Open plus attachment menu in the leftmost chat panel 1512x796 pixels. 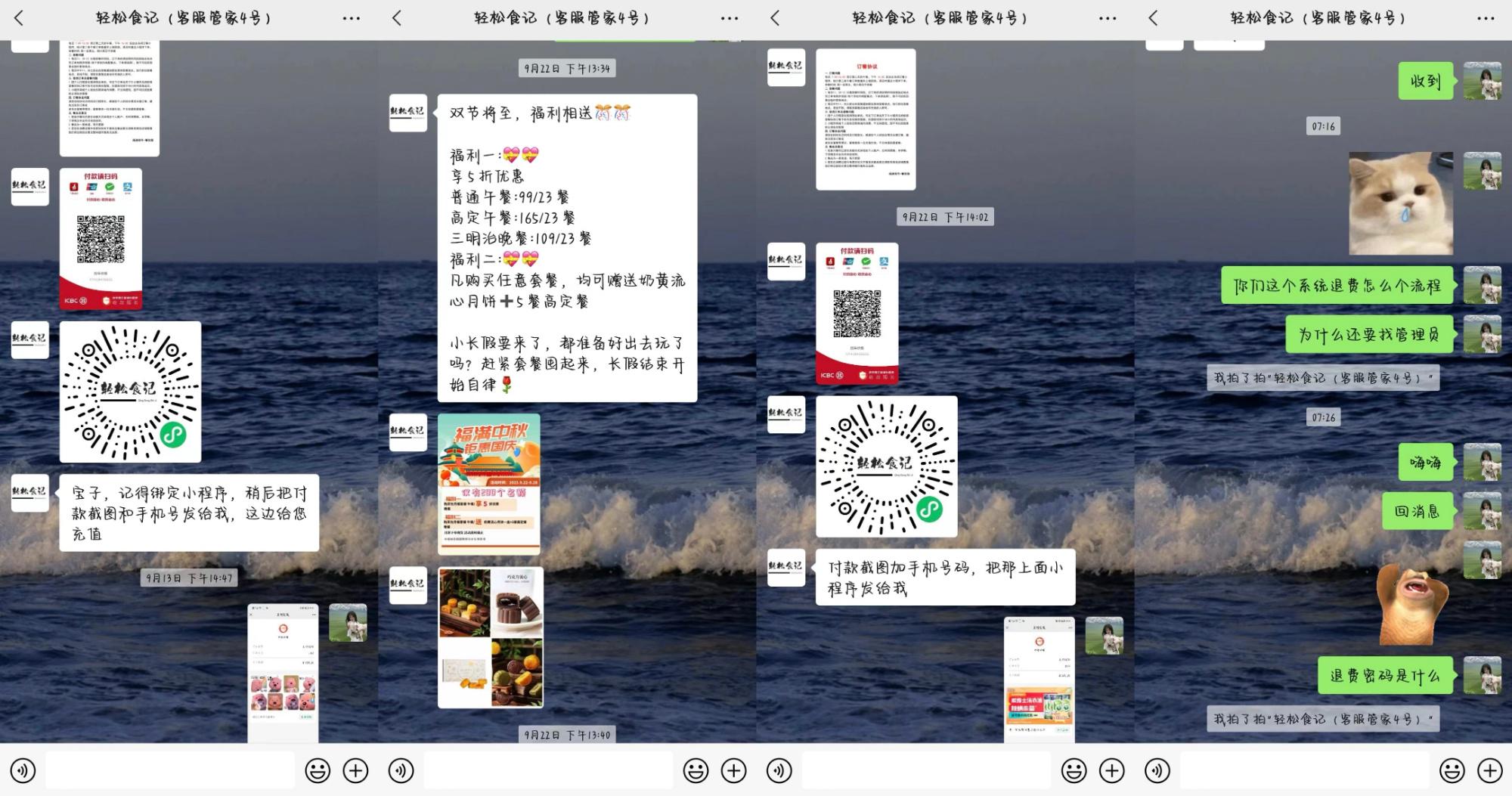[355, 770]
